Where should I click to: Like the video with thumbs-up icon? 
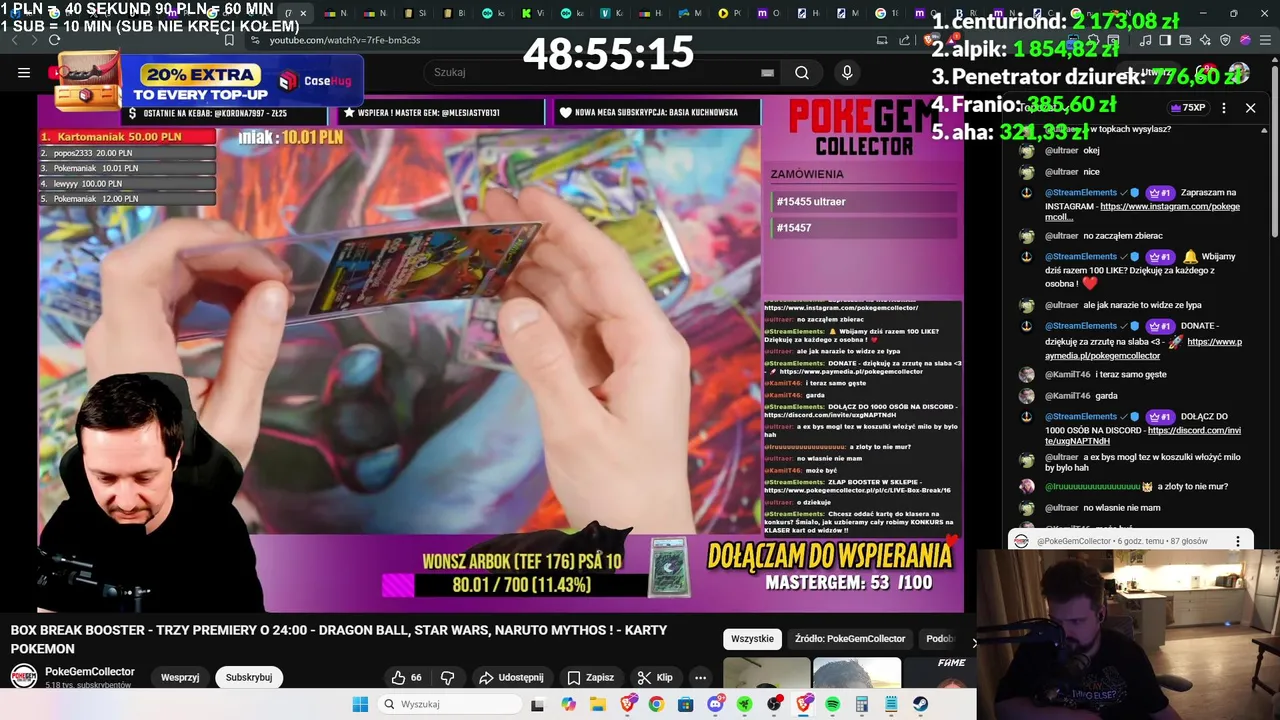pos(407,677)
